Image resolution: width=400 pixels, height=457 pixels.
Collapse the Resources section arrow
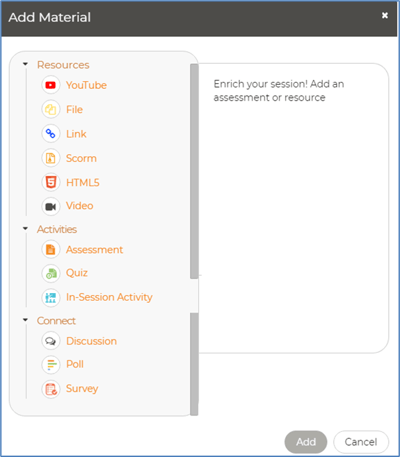(25, 64)
